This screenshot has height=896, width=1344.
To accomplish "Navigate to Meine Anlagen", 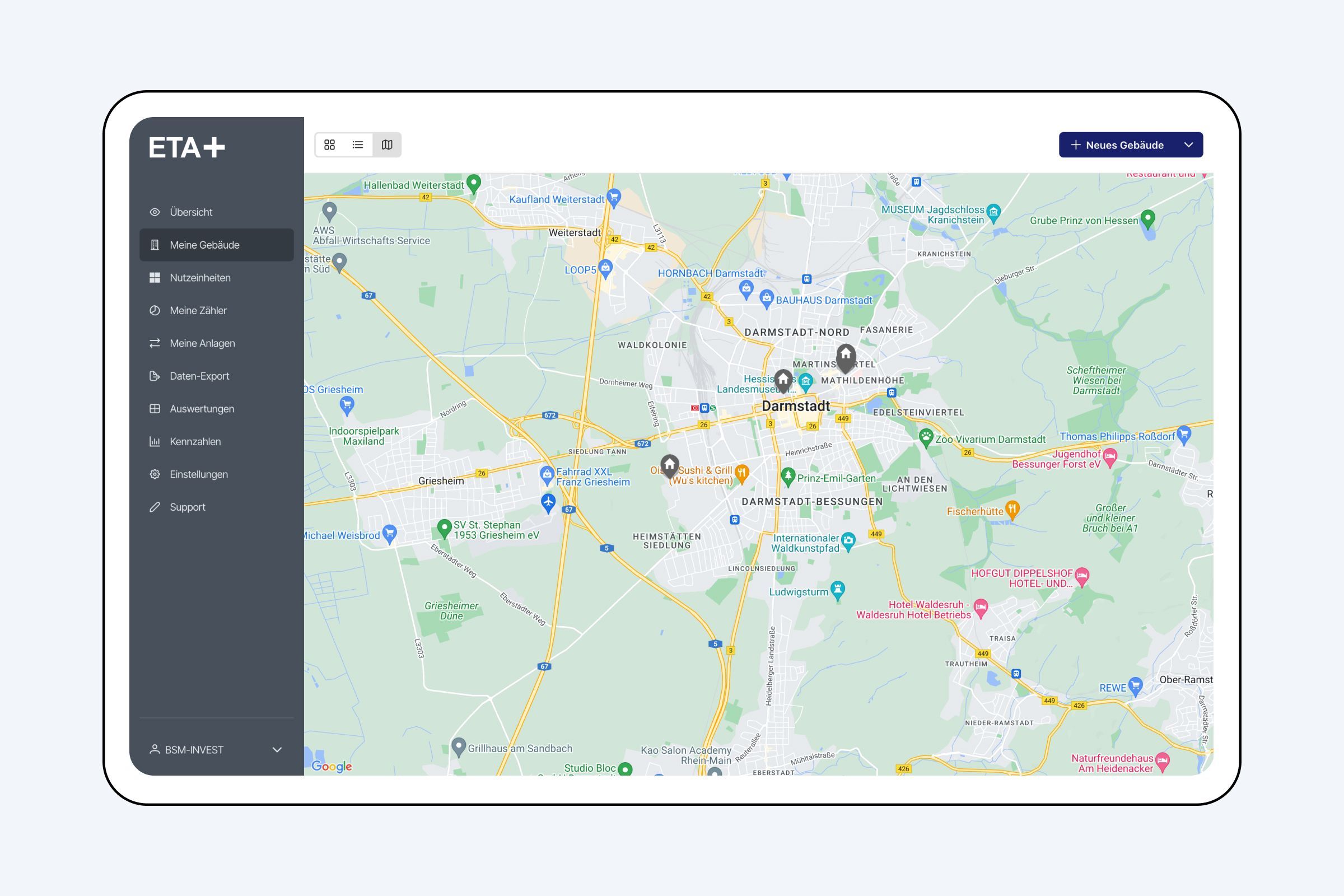I will pyautogui.click(x=217, y=343).
